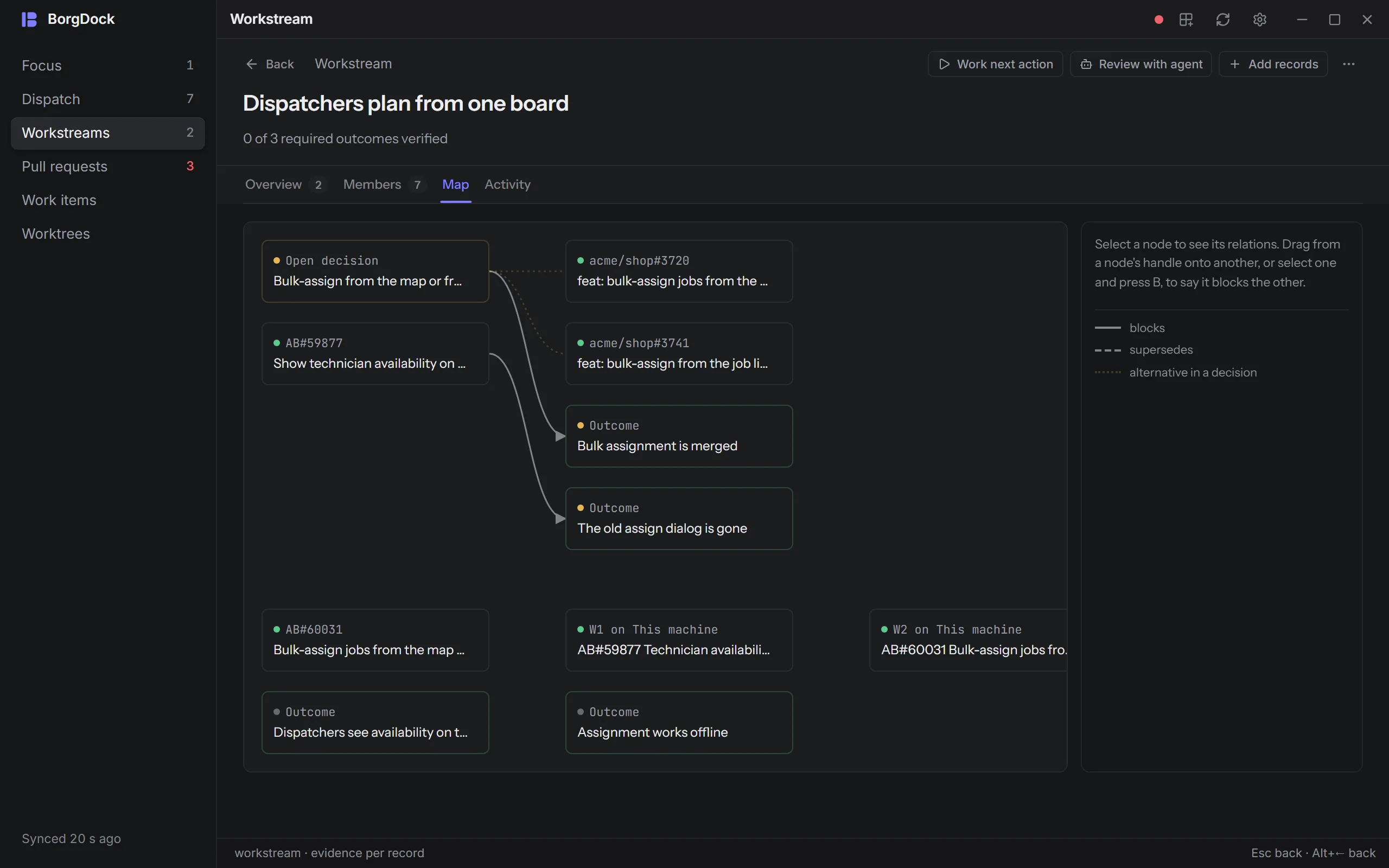Select the Bulk assignment is merged outcome
The width and height of the screenshot is (1389, 868).
pyautogui.click(x=679, y=436)
